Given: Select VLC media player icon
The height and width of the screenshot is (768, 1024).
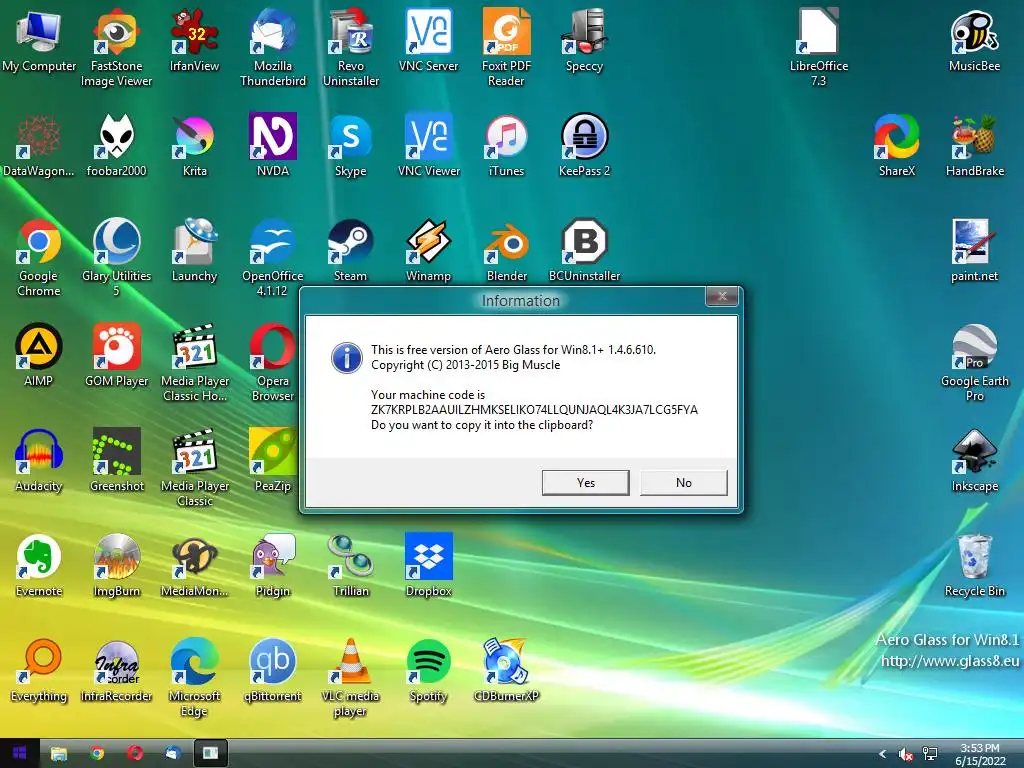Looking at the screenshot, I should tap(351, 678).
